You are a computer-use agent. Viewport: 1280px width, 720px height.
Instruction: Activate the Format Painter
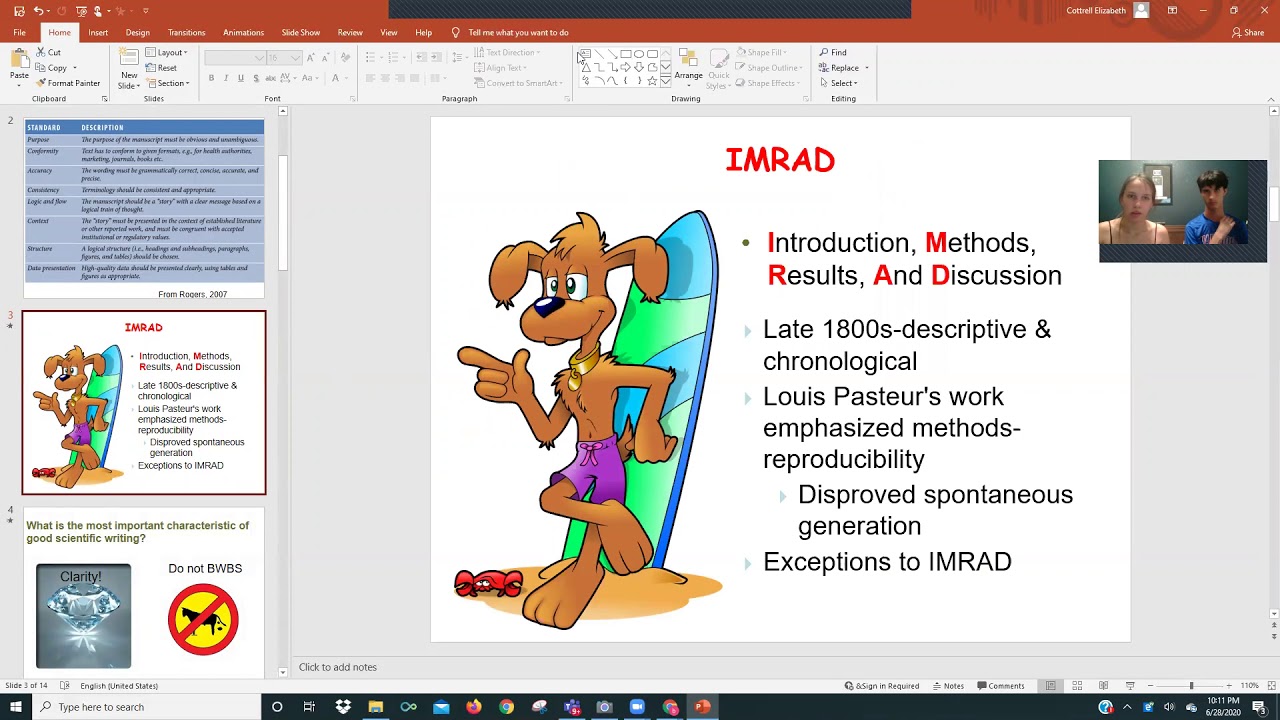pyautogui.click(x=68, y=83)
